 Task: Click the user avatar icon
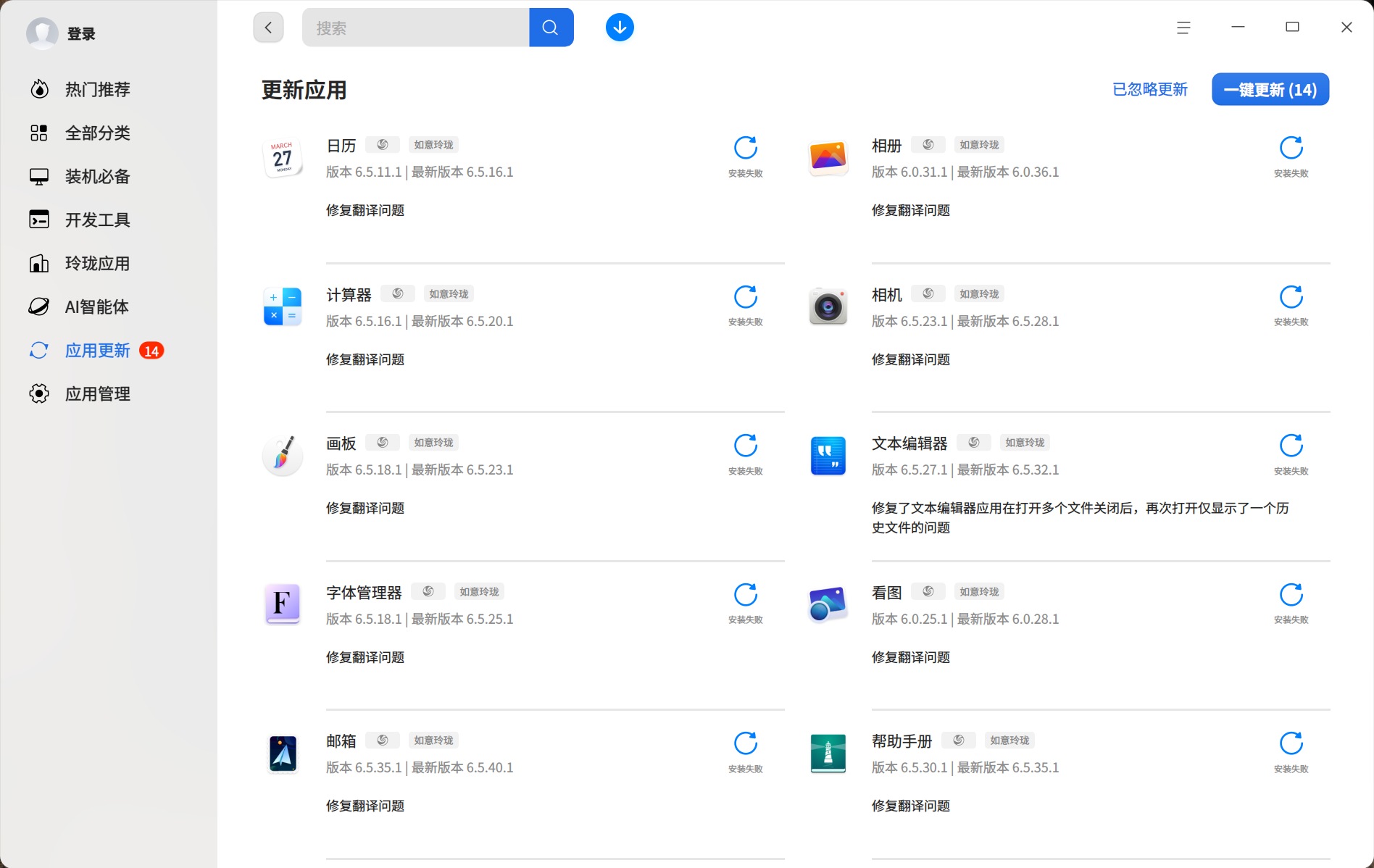(42, 33)
